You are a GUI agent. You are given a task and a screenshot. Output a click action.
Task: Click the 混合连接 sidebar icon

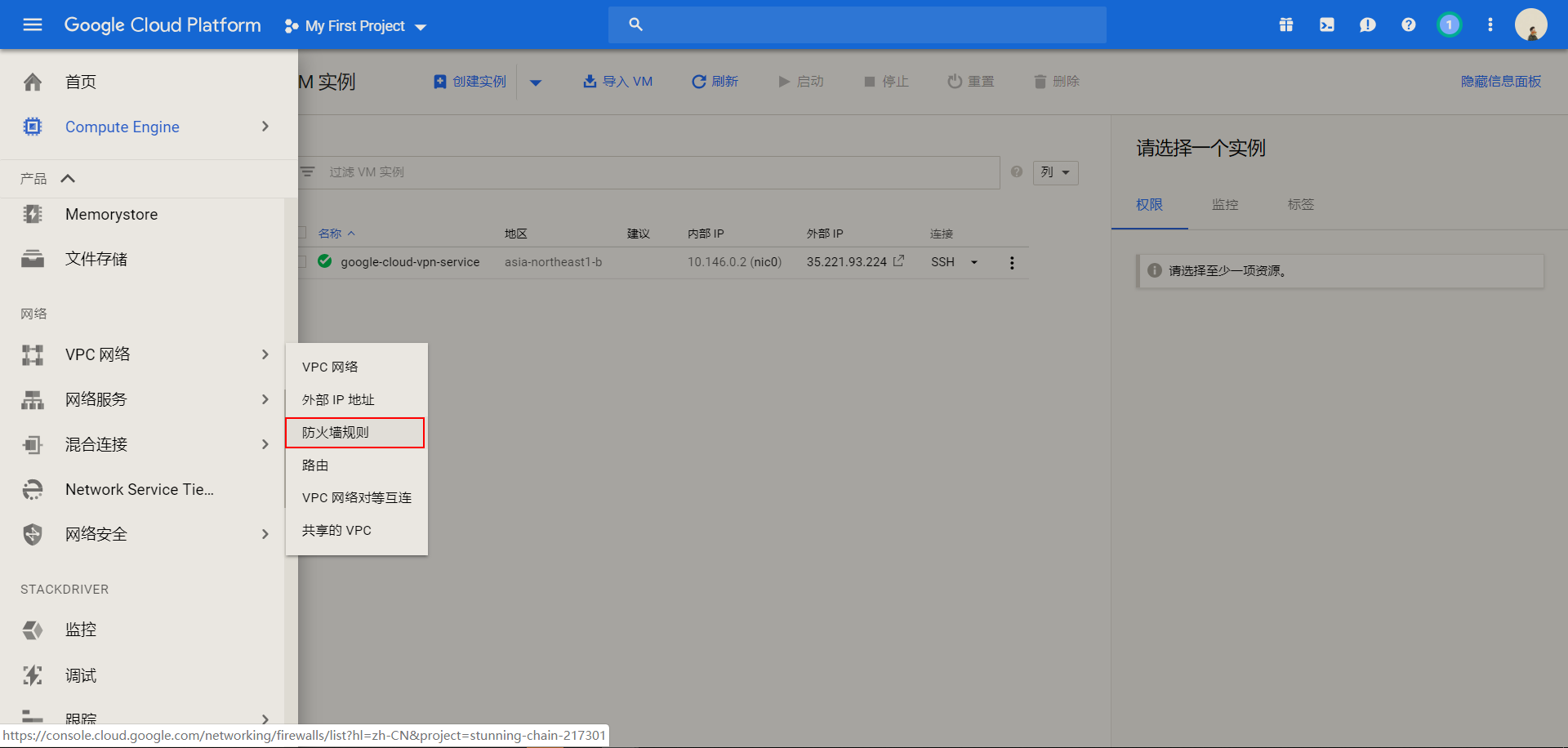pyautogui.click(x=33, y=444)
